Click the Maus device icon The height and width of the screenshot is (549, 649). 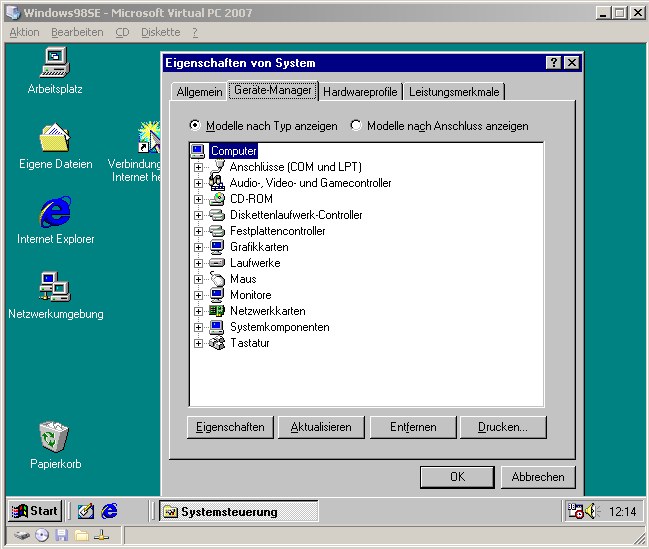pos(217,279)
